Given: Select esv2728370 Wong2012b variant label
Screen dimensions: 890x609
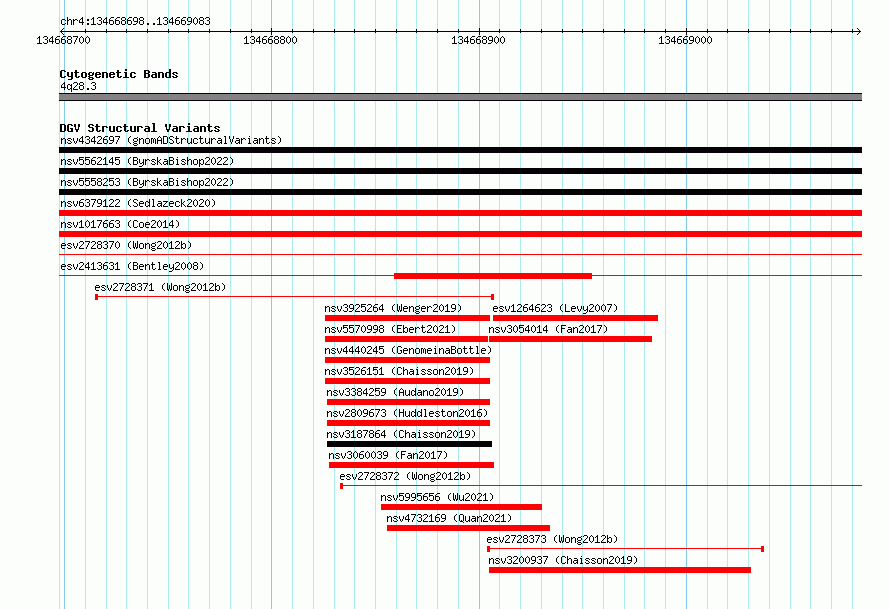Looking at the screenshot, I should tap(126, 245).
